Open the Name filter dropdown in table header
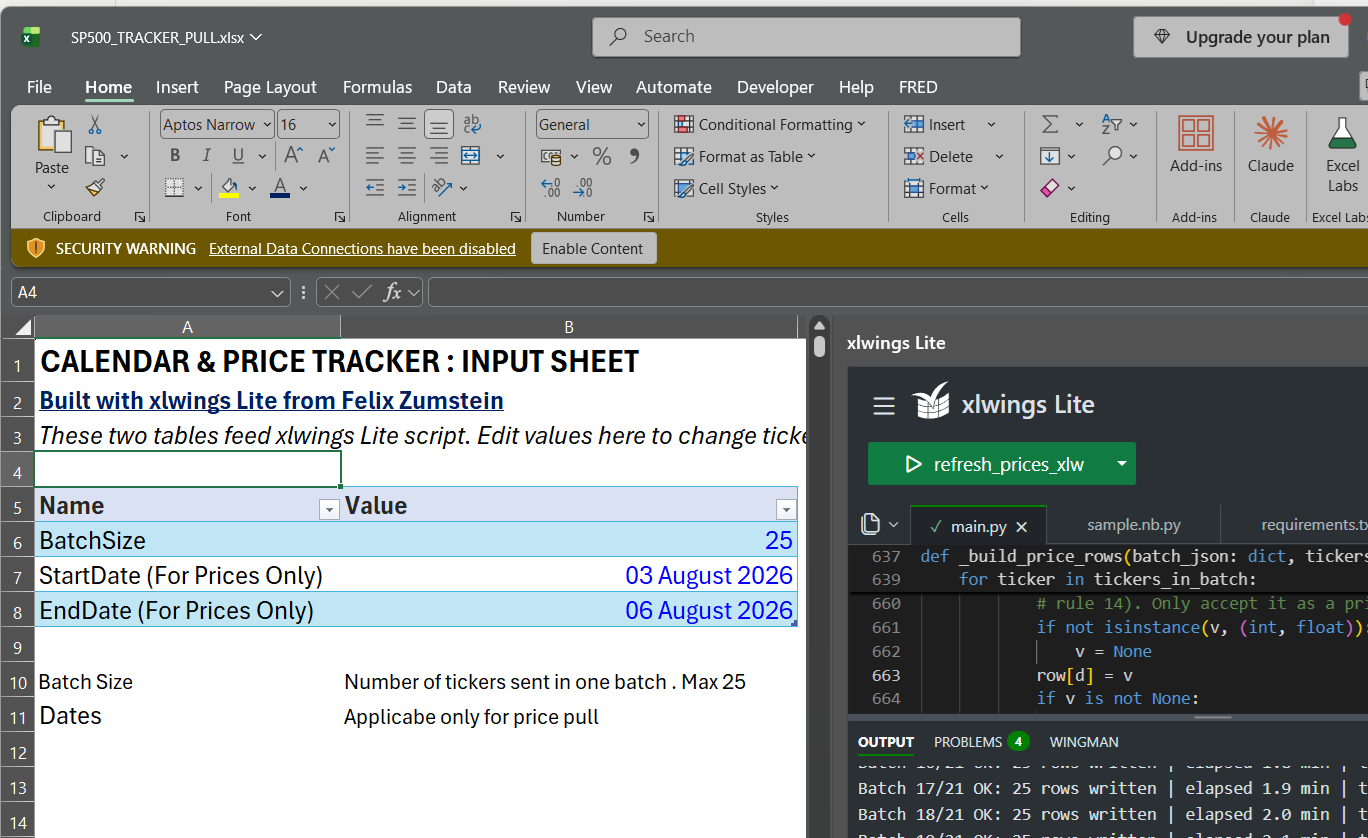This screenshot has width=1368, height=838. tap(328, 510)
